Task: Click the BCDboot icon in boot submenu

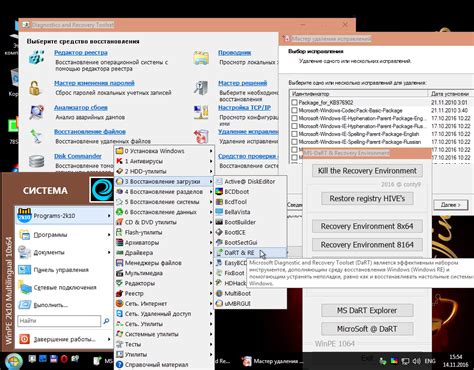Action: pos(219,192)
